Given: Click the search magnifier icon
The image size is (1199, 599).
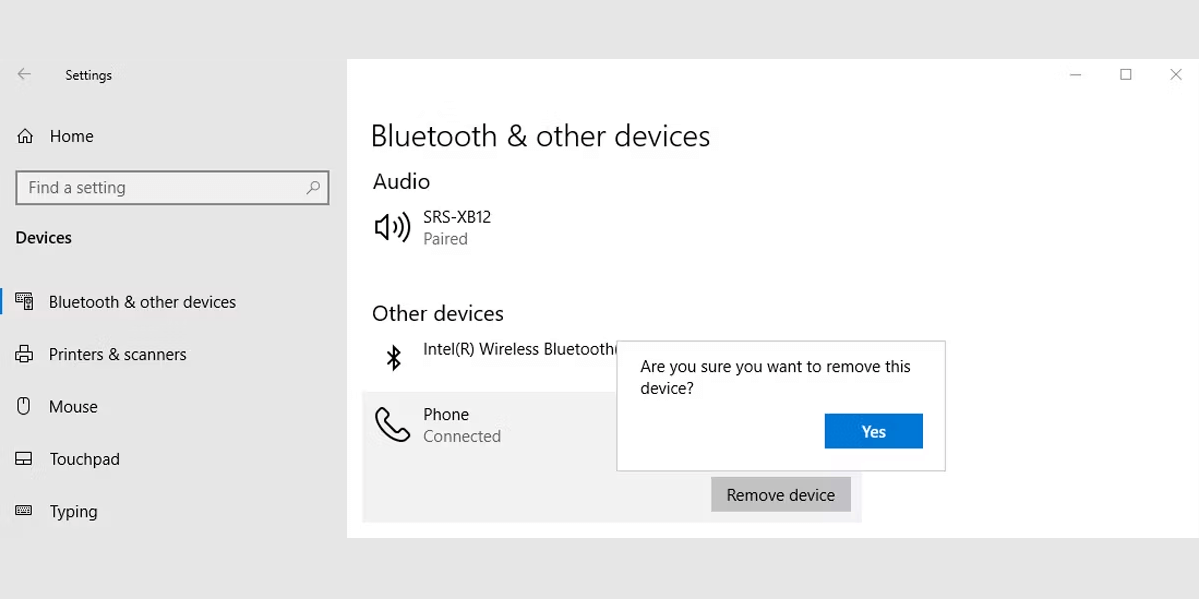Looking at the screenshot, I should point(313,187).
